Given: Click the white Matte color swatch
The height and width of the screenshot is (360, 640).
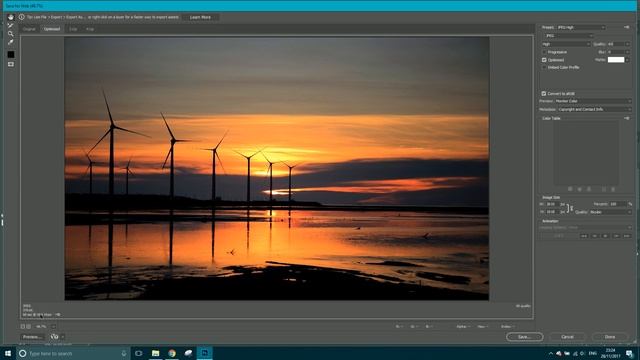Looking at the screenshot, I should 616,60.
